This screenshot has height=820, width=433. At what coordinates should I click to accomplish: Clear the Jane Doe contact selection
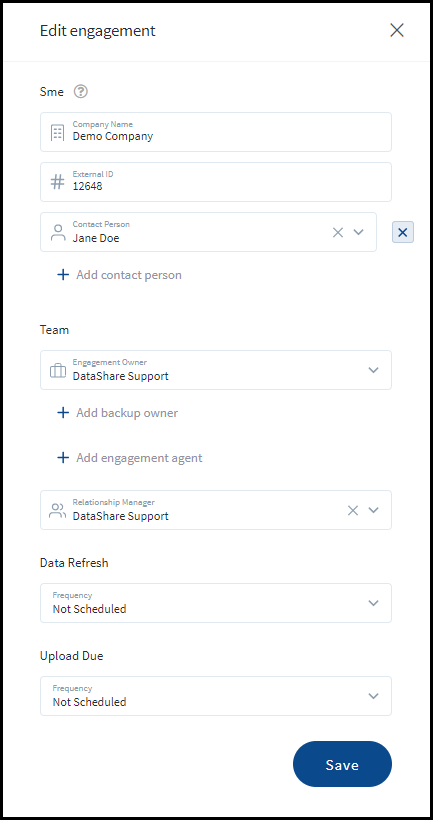[338, 232]
